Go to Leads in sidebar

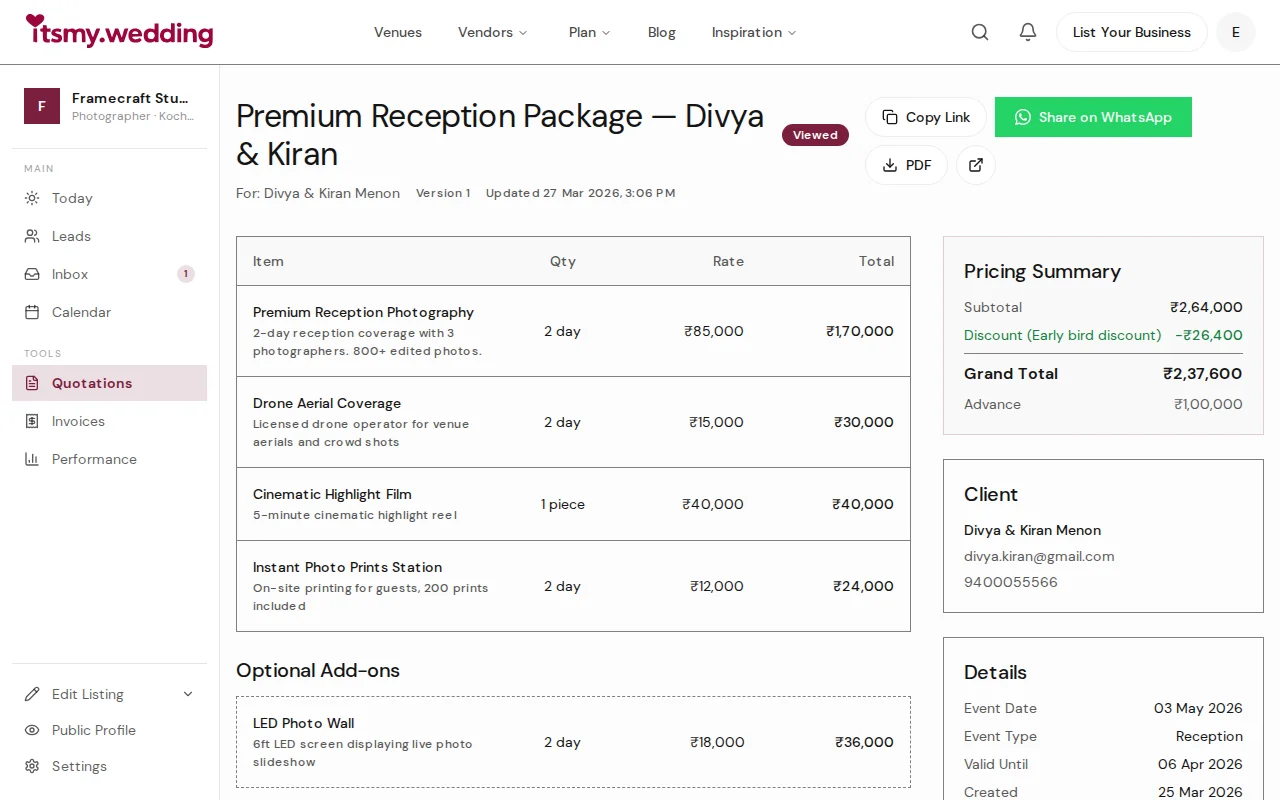(71, 236)
